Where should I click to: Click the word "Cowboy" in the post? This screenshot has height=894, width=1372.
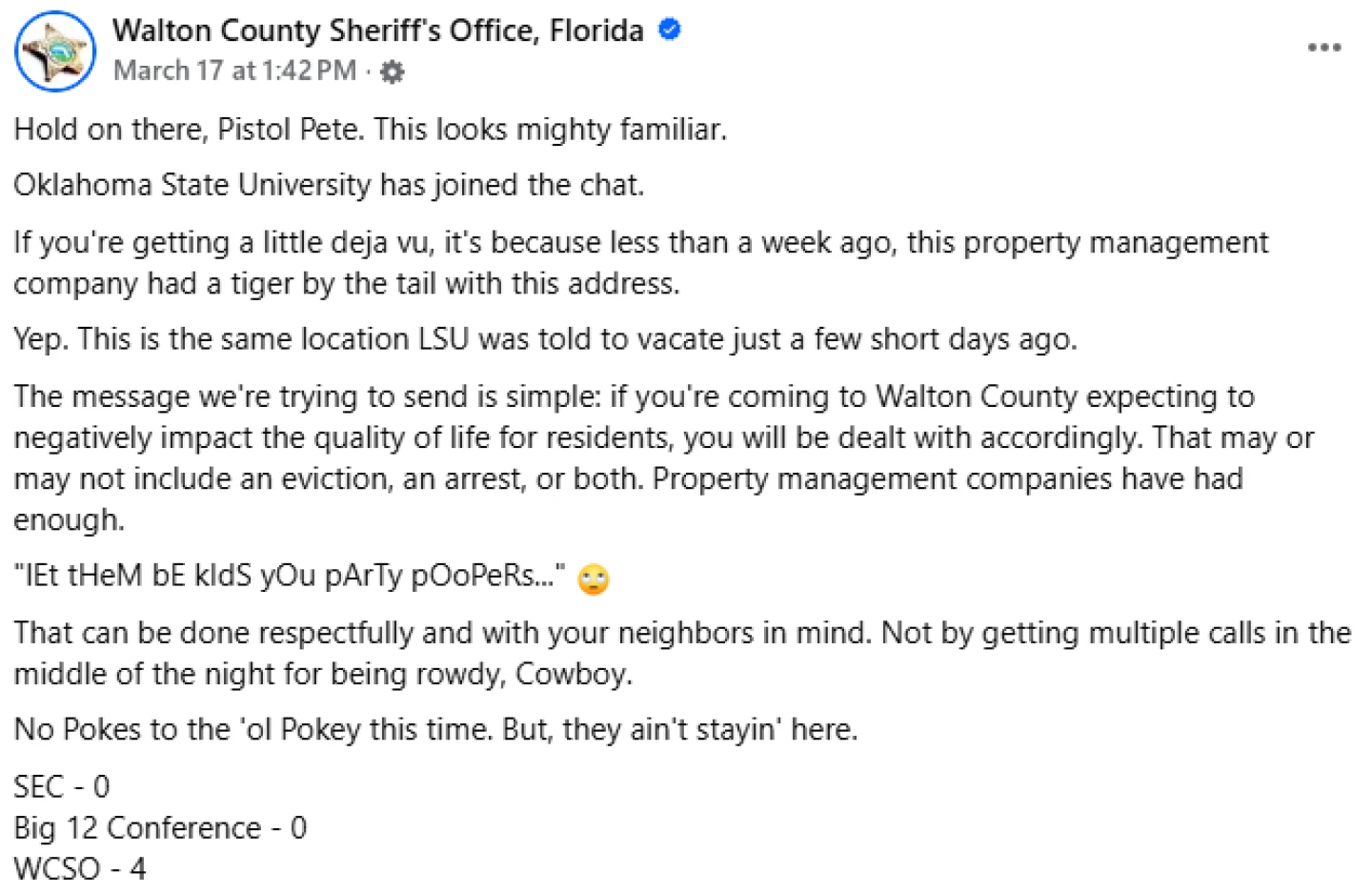pos(573,675)
